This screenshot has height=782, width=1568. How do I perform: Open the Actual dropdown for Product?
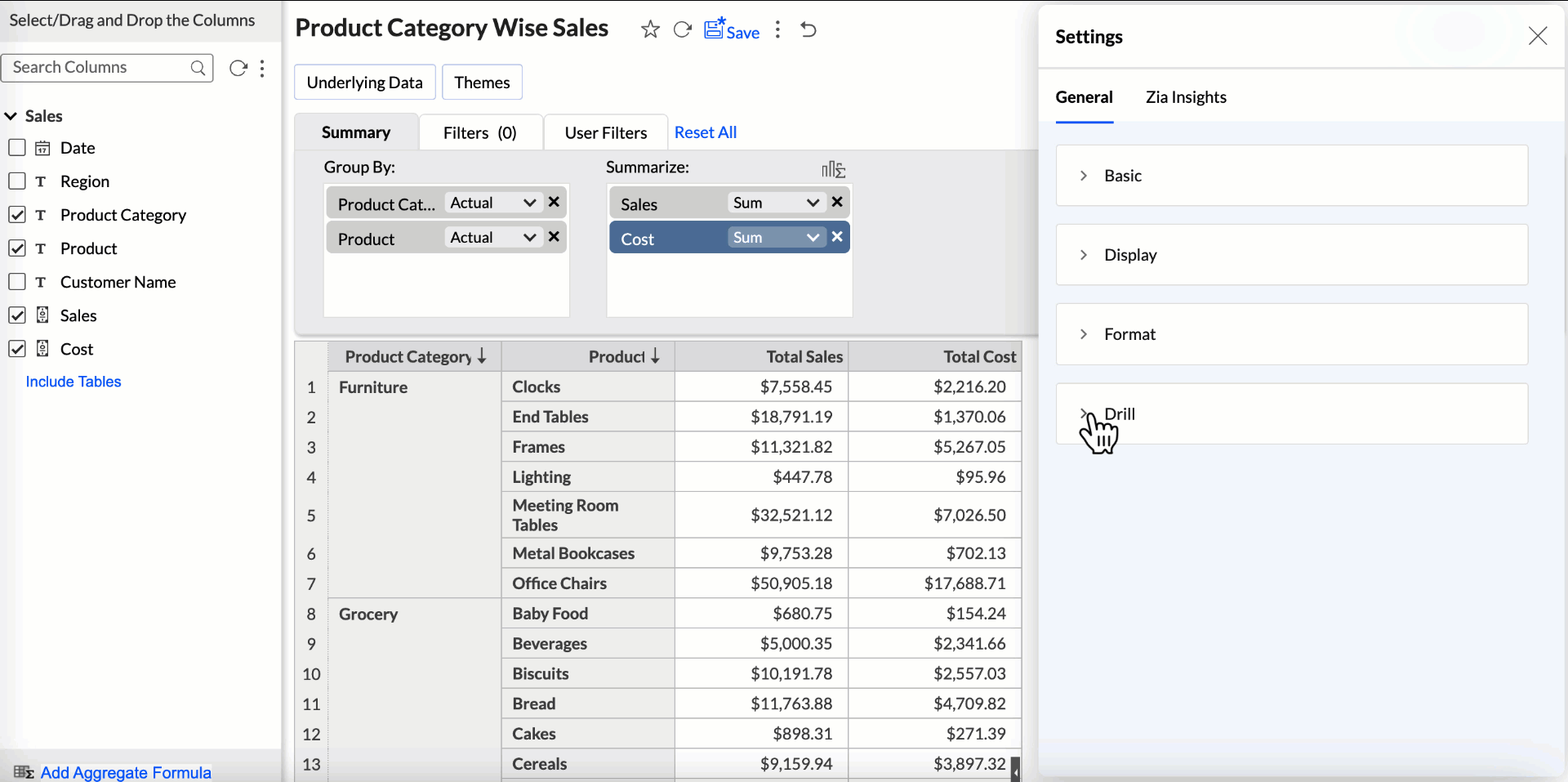tap(492, 238)
